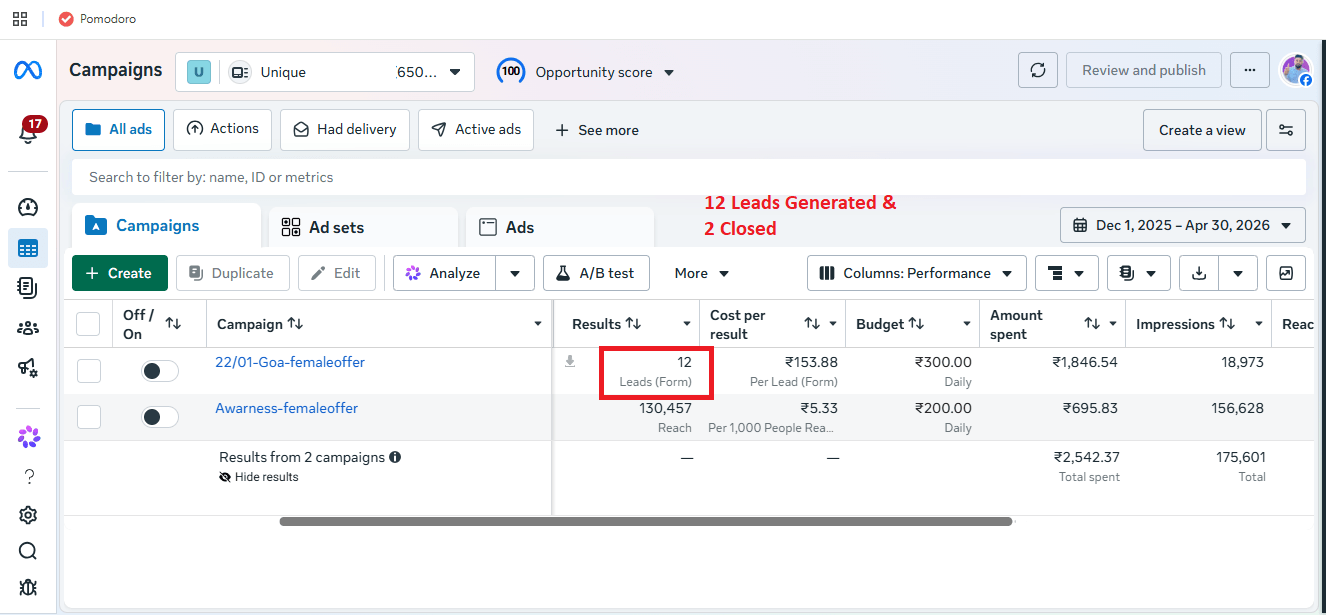Open Search magnifier icon in sidebar

point(28,551)
